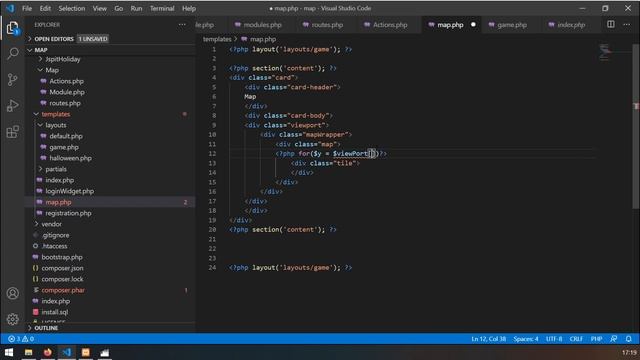Open the notifications bell icon
Image resolution: width=640 pixels, height=360 pixels.
(629, 339)
